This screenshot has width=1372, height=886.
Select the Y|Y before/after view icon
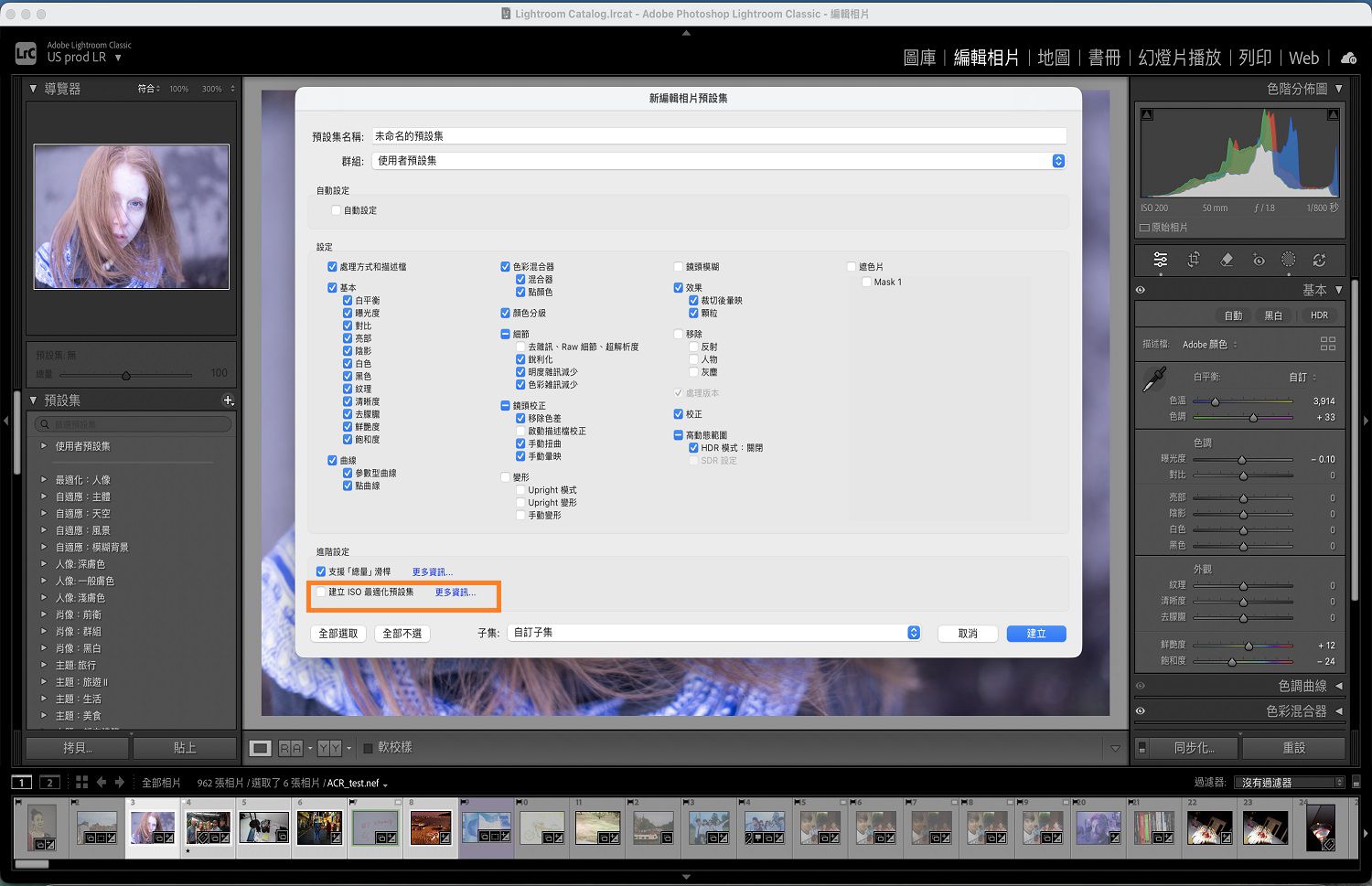point(330,748)
